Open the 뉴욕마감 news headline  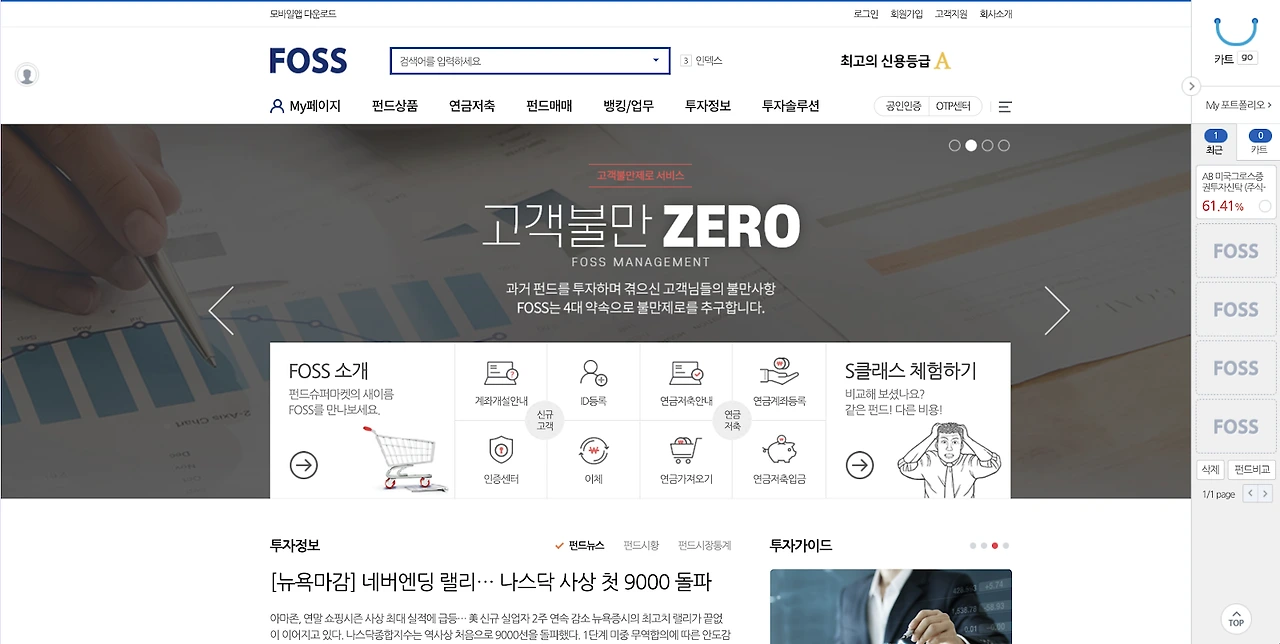(490, 582)
